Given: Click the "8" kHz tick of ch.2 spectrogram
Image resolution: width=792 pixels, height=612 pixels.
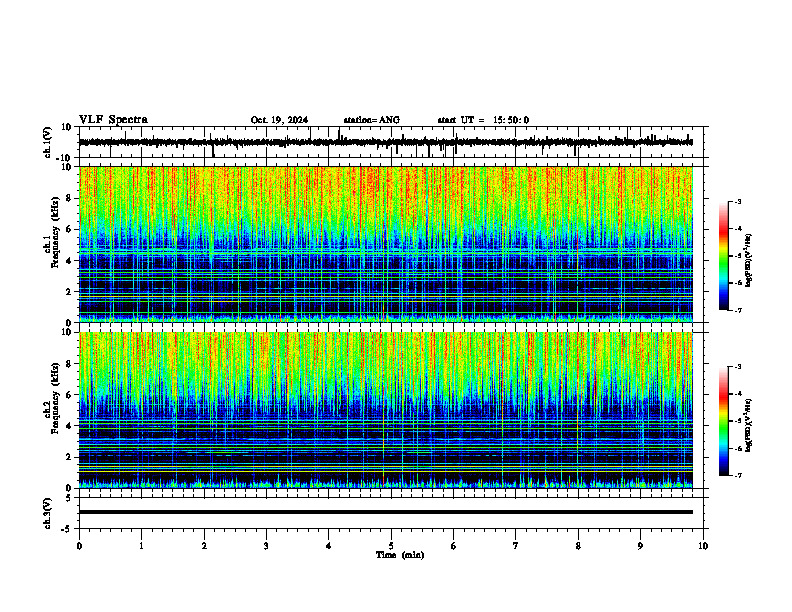Looking at the screenshot, I should [69, 364].
